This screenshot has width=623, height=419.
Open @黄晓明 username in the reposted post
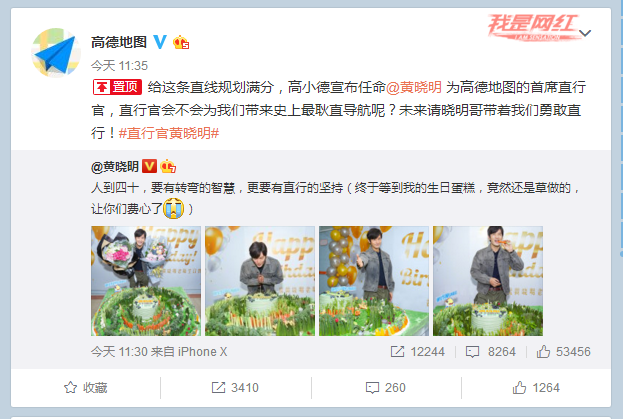[115, 166]
